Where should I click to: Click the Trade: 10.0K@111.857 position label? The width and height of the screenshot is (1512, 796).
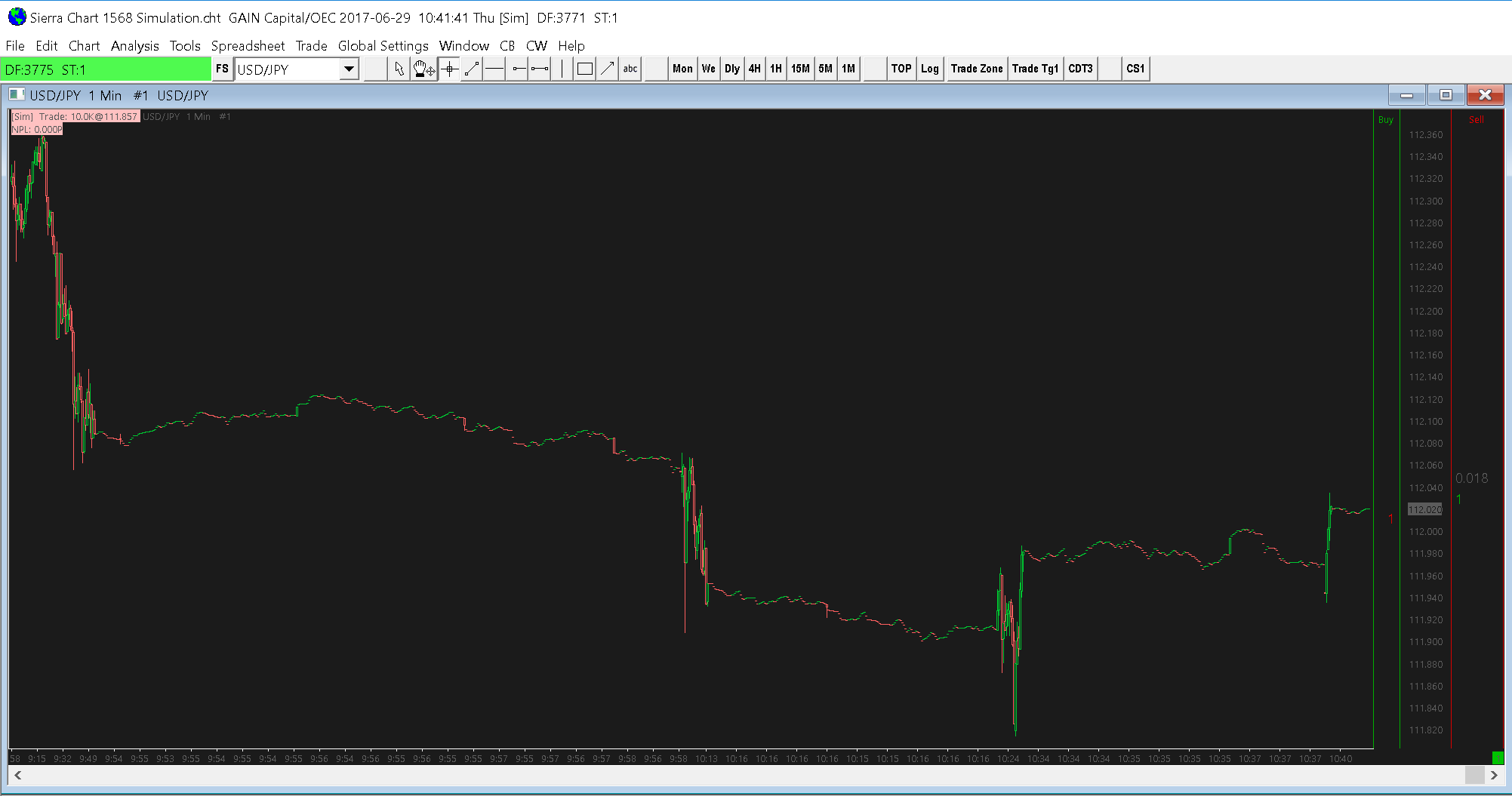coord(75,116)
